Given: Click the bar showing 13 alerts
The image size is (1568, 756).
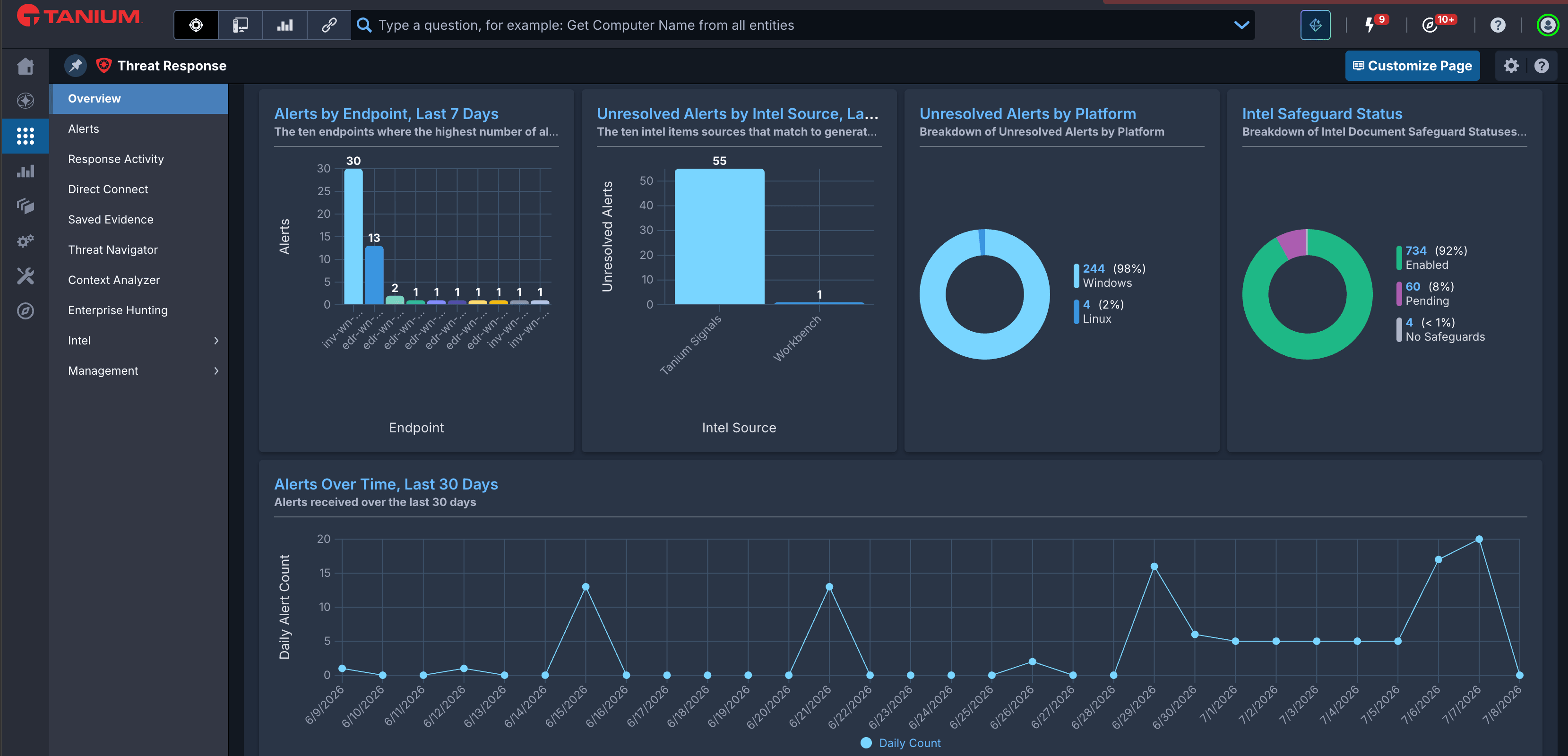Looking at the screenshot, I should coord(374,275).
